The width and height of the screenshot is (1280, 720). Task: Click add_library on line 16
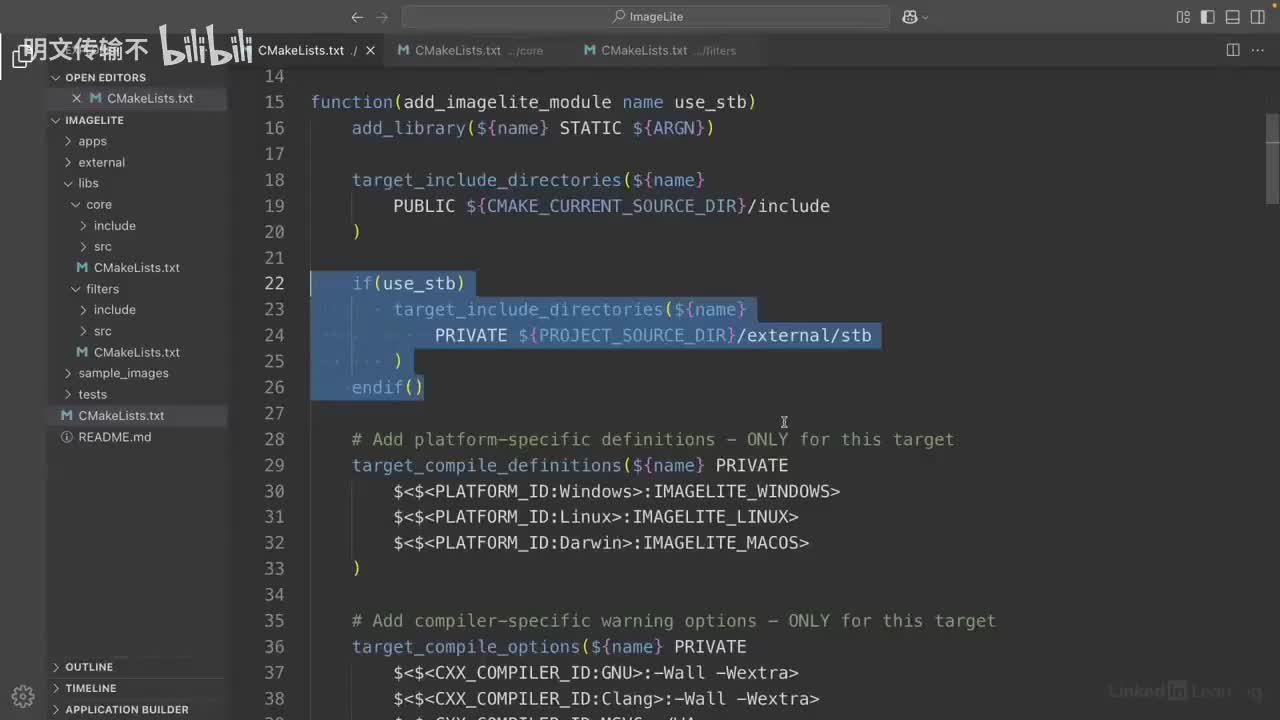408,128
